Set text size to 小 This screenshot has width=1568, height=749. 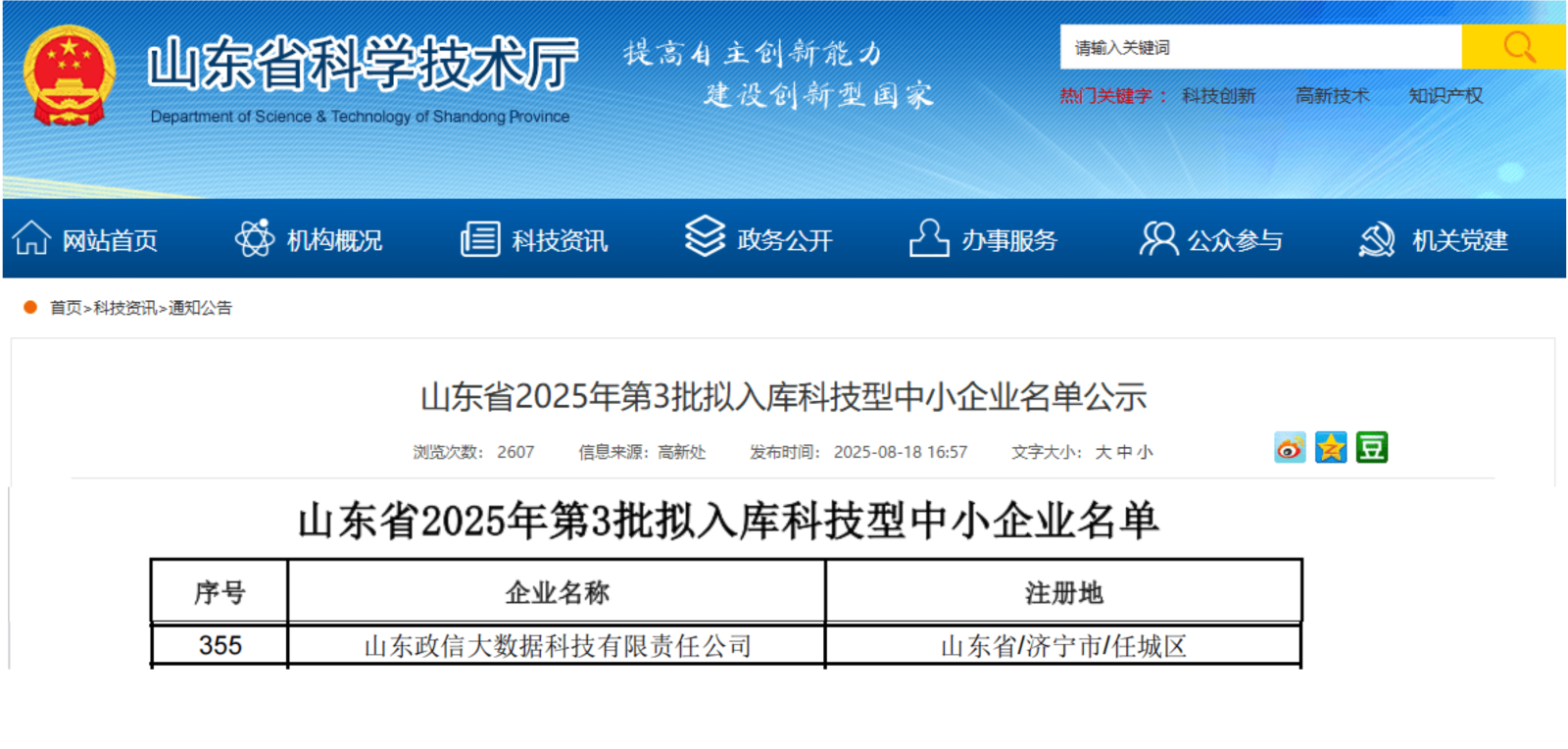1145,452
